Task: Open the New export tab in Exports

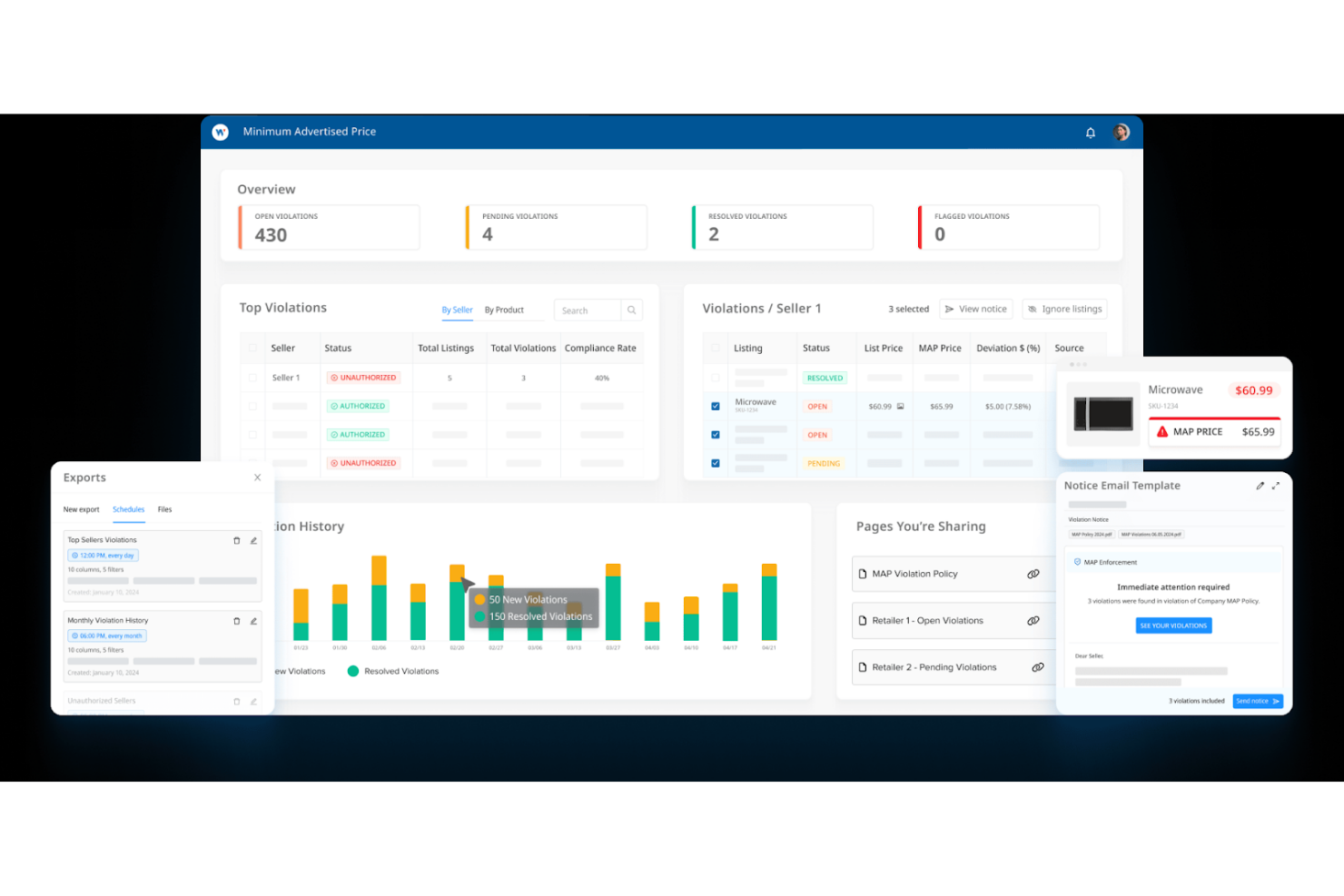Action: (x=82, y=509)
